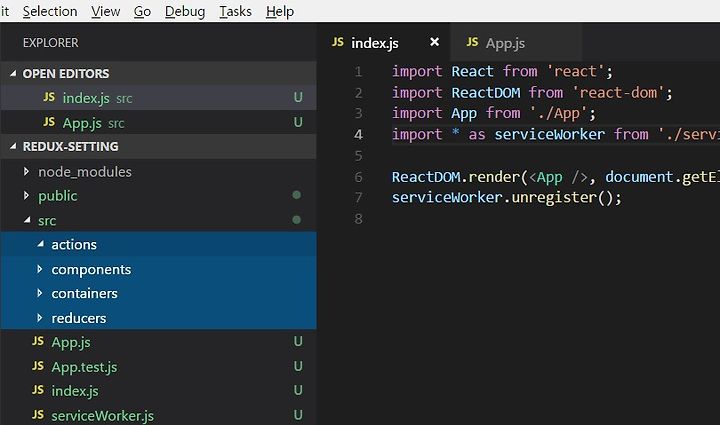
Task: Click JS icon beside index.js in Open Editors
Action: 49,97
